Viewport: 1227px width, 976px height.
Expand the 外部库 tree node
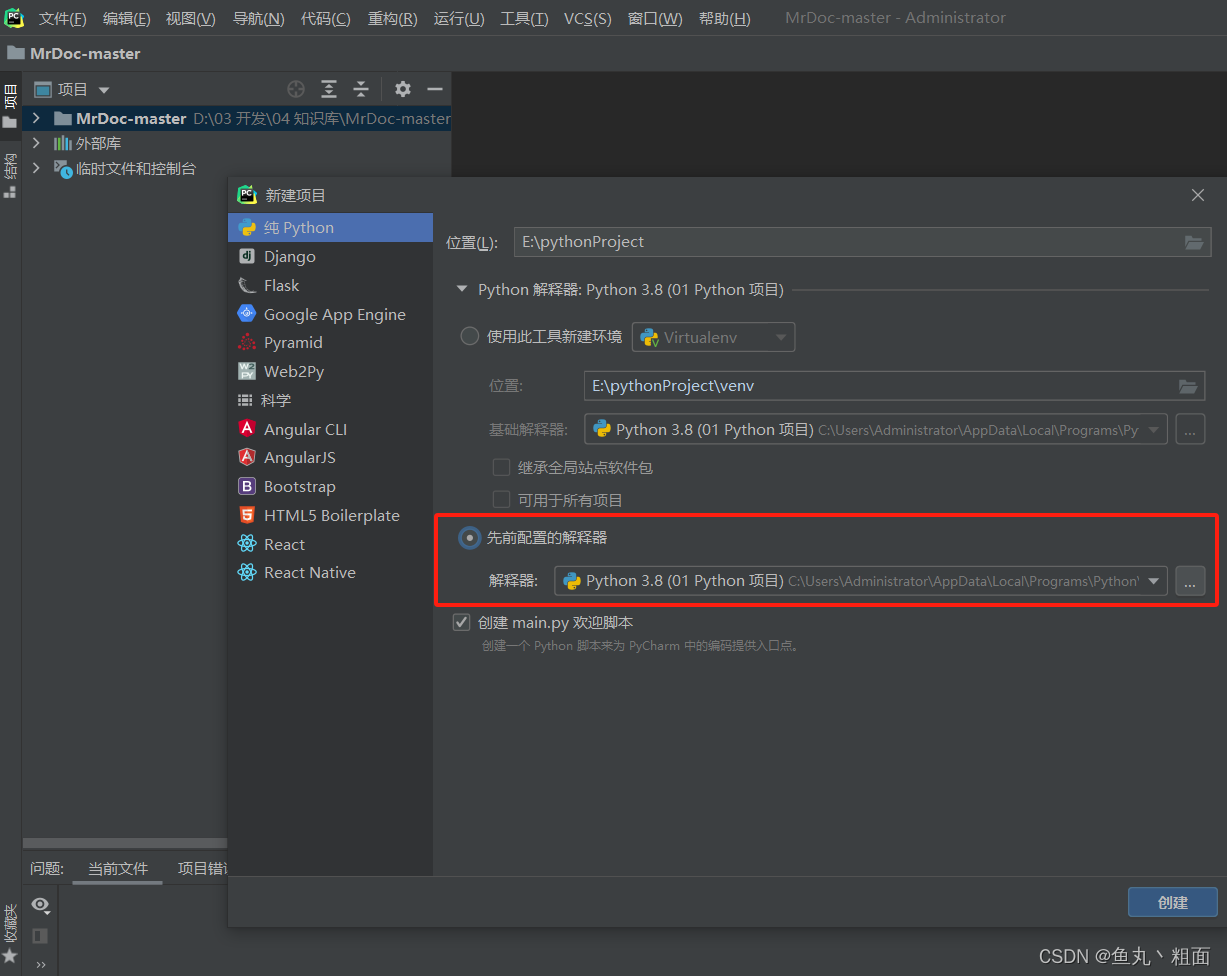coord(36,143)
